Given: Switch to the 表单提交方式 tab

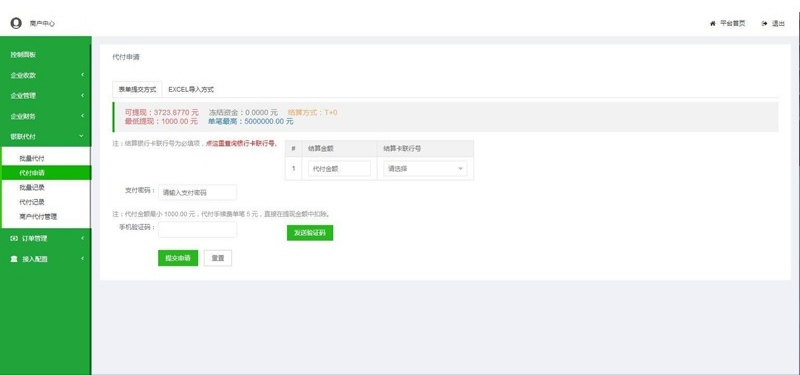Looking at the screenshot, I should [x=137, y=89].
